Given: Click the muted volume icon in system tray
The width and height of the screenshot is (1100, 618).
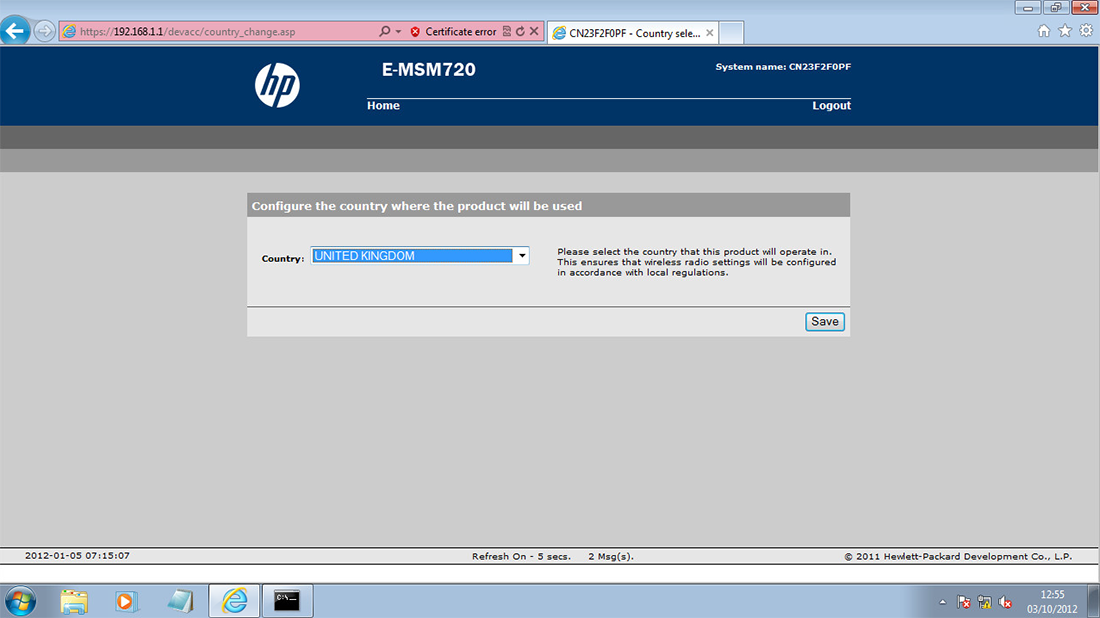Looking at the screenshot, I should tap(1006, 601).
